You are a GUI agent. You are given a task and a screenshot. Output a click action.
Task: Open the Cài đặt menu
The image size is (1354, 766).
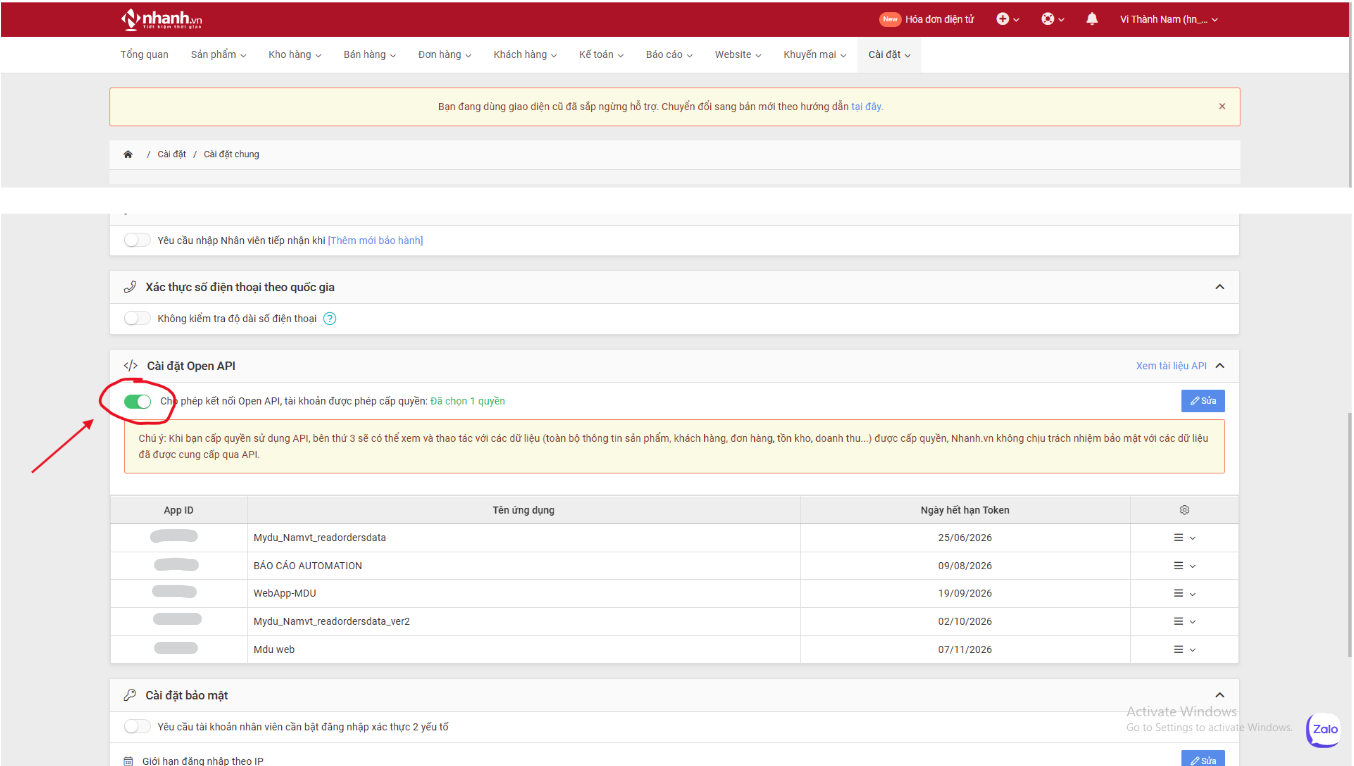889,55
